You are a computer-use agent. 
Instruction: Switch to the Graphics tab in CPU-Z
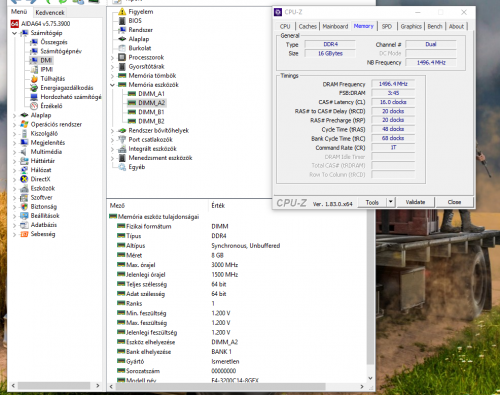[411, 26]
